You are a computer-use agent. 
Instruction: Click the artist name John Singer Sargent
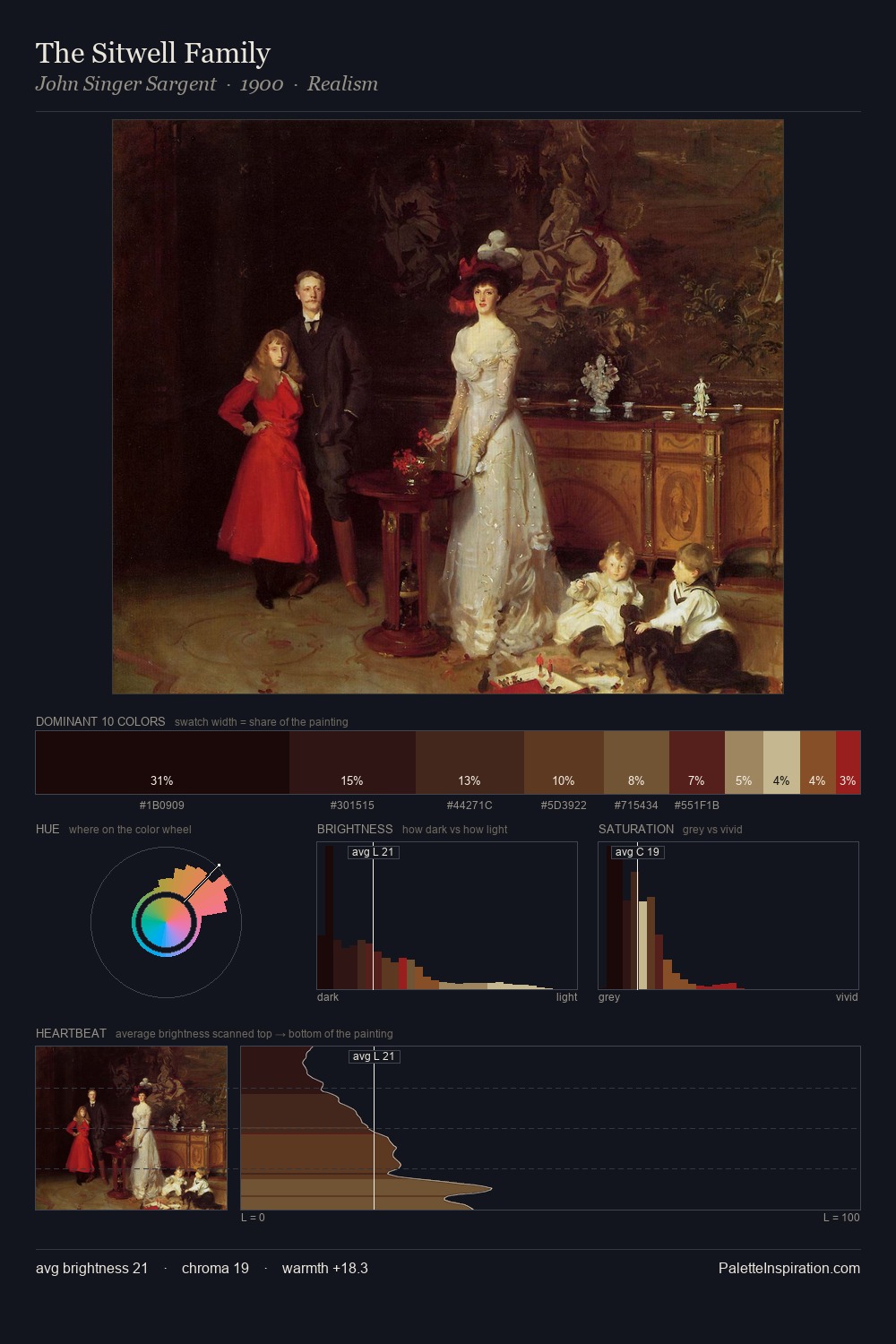pos(125,84)
